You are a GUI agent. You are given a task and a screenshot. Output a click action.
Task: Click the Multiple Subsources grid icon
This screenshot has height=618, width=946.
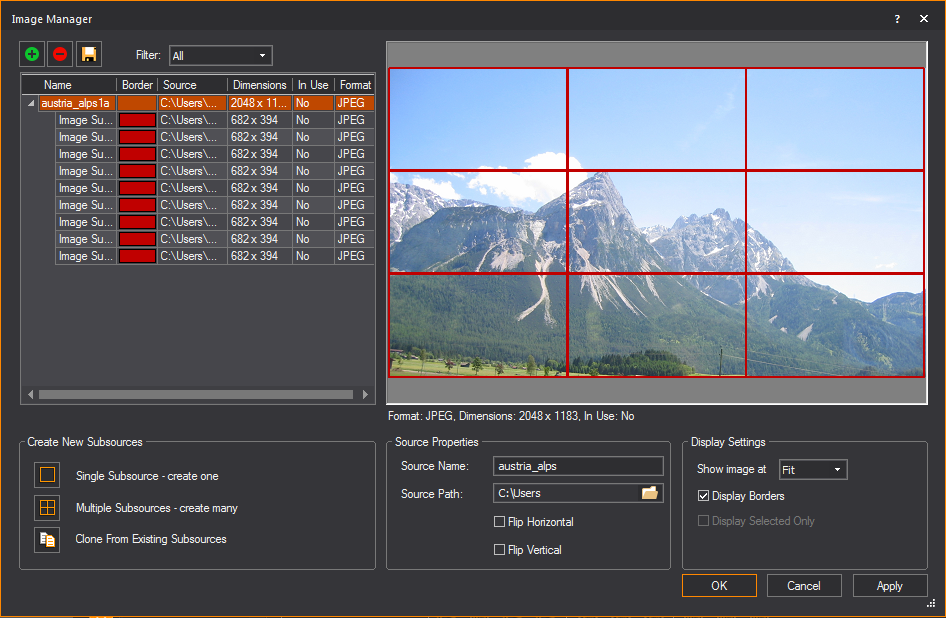point(47,507)
